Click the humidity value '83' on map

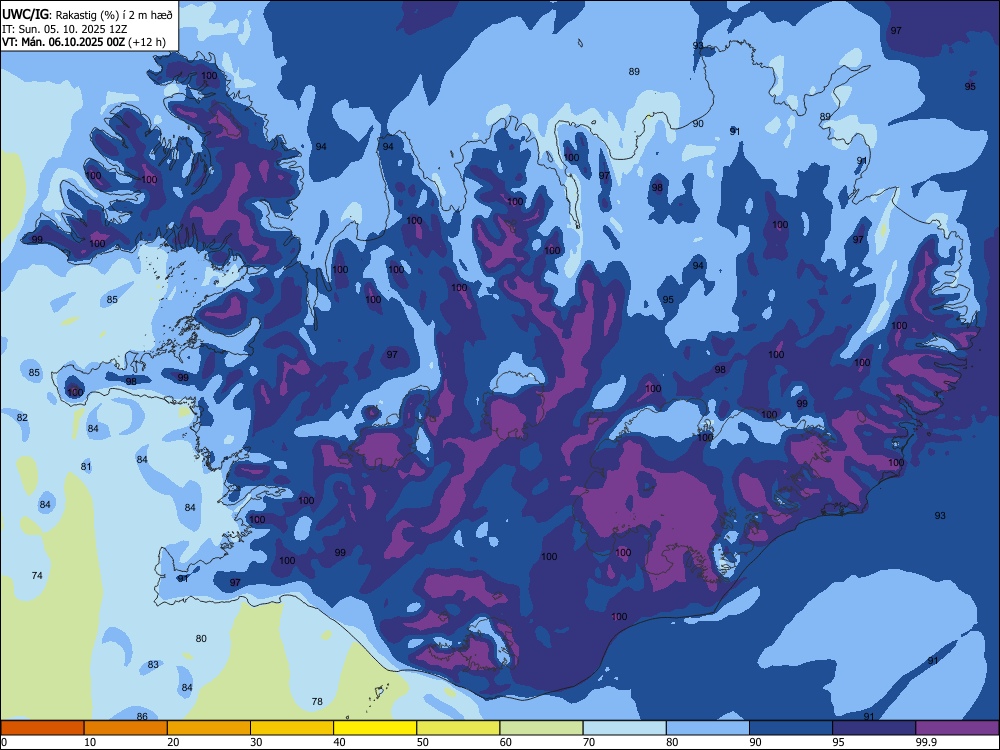[153, 665]
